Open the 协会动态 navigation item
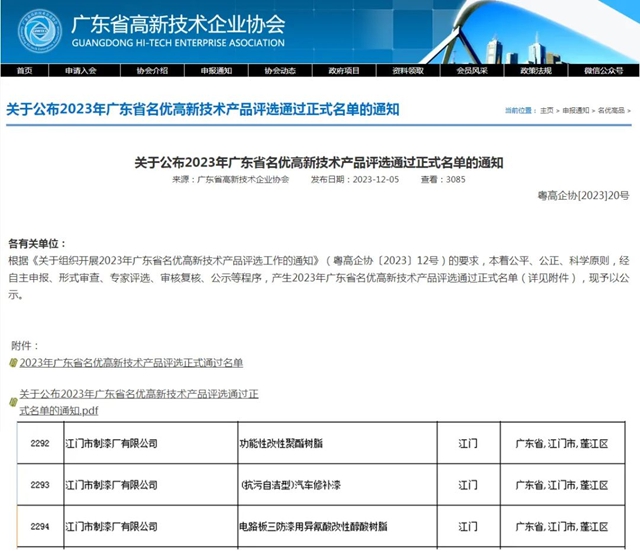 [280, 71]
